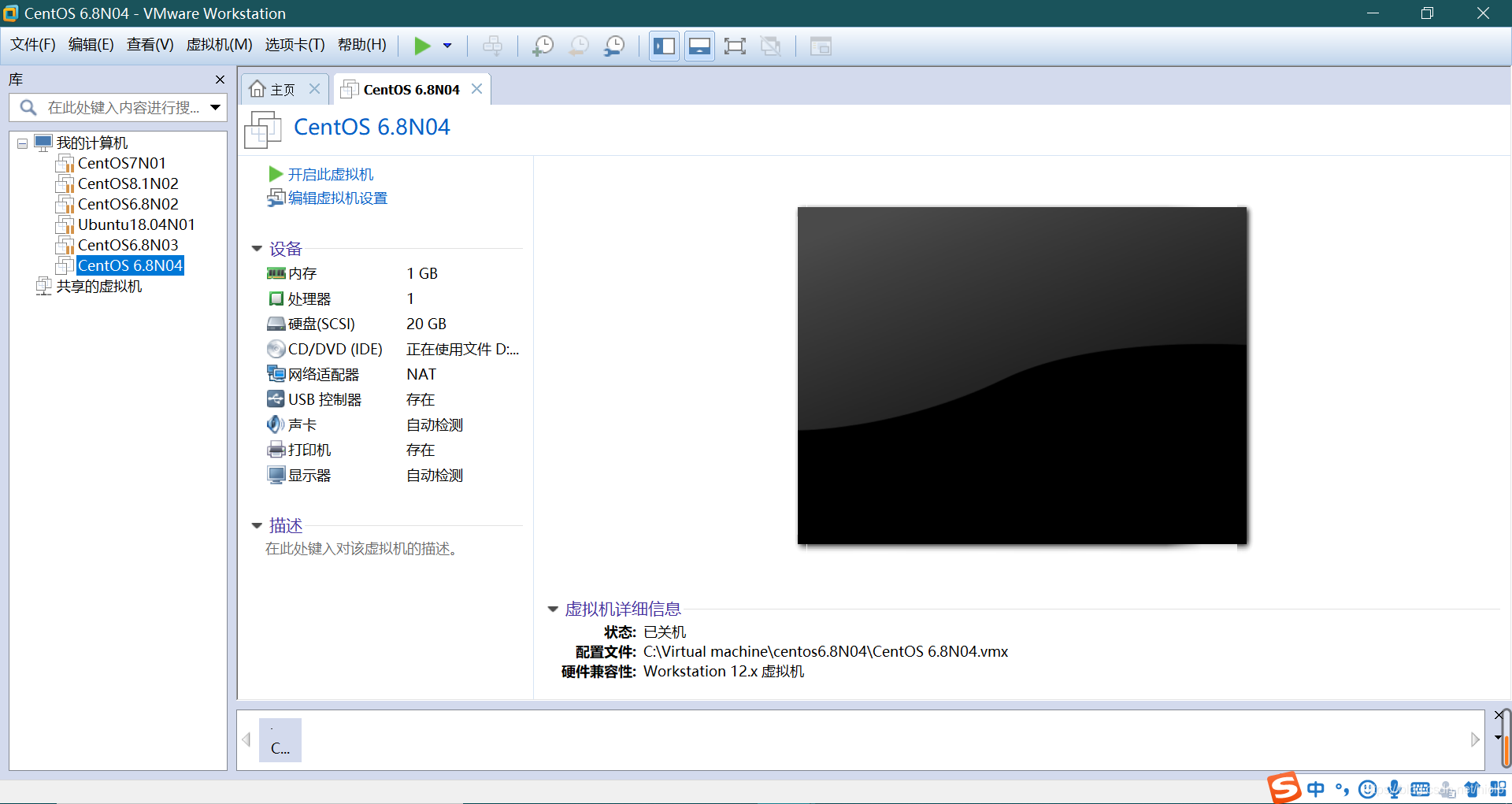Open the 查看(V) menu

click(x=150, y=45)
